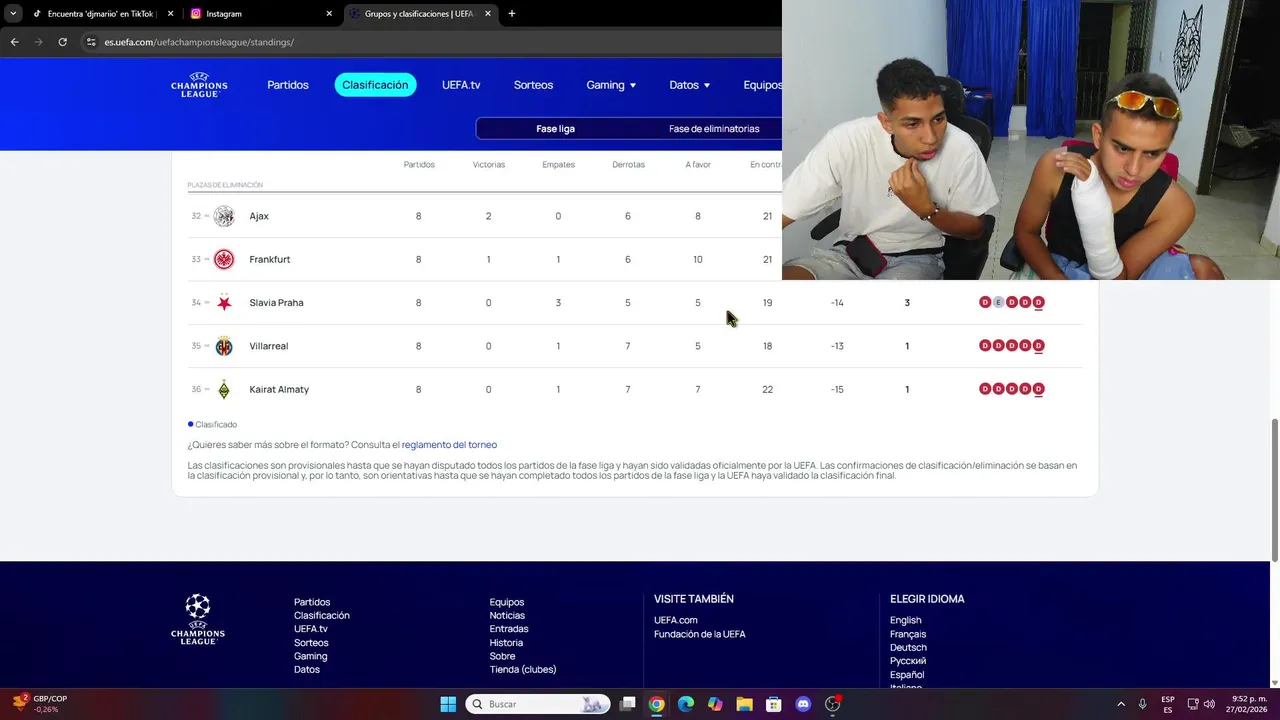Close the Instagram browser tab
The height and width of the screenshot is (720, 1280).
coord(329,14)
